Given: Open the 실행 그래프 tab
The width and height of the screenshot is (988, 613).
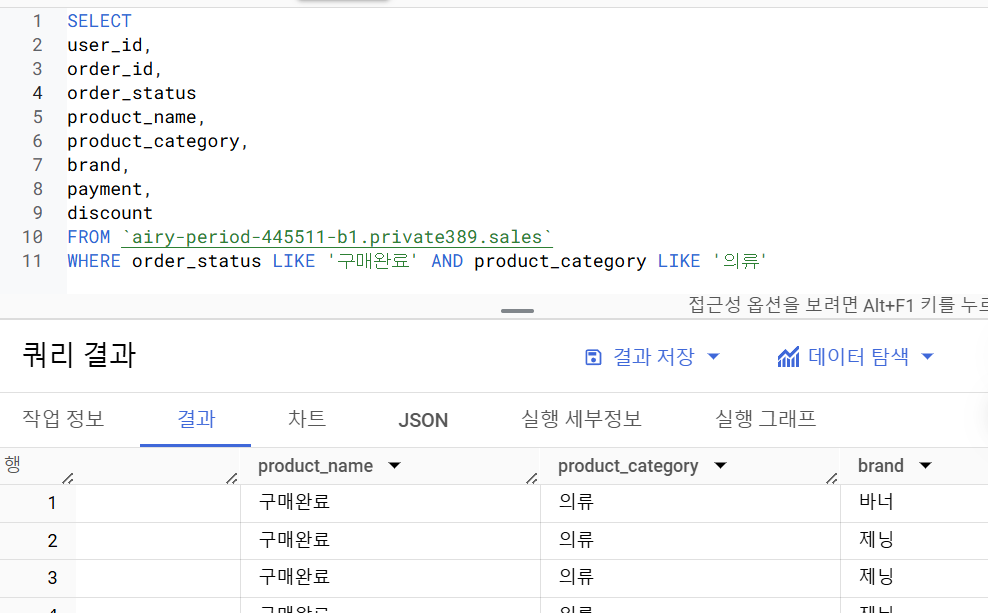Looking at the screenshot, I should click(766, 419).
